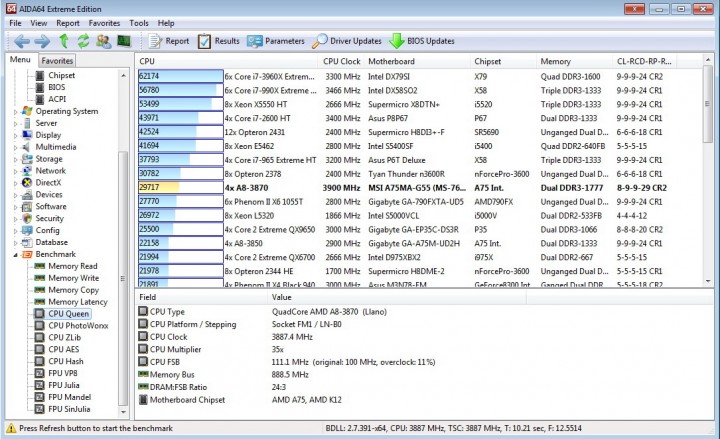This screenshot has width=720, height=439.
Task: Click the Value column header
Action: click(397, 297)
